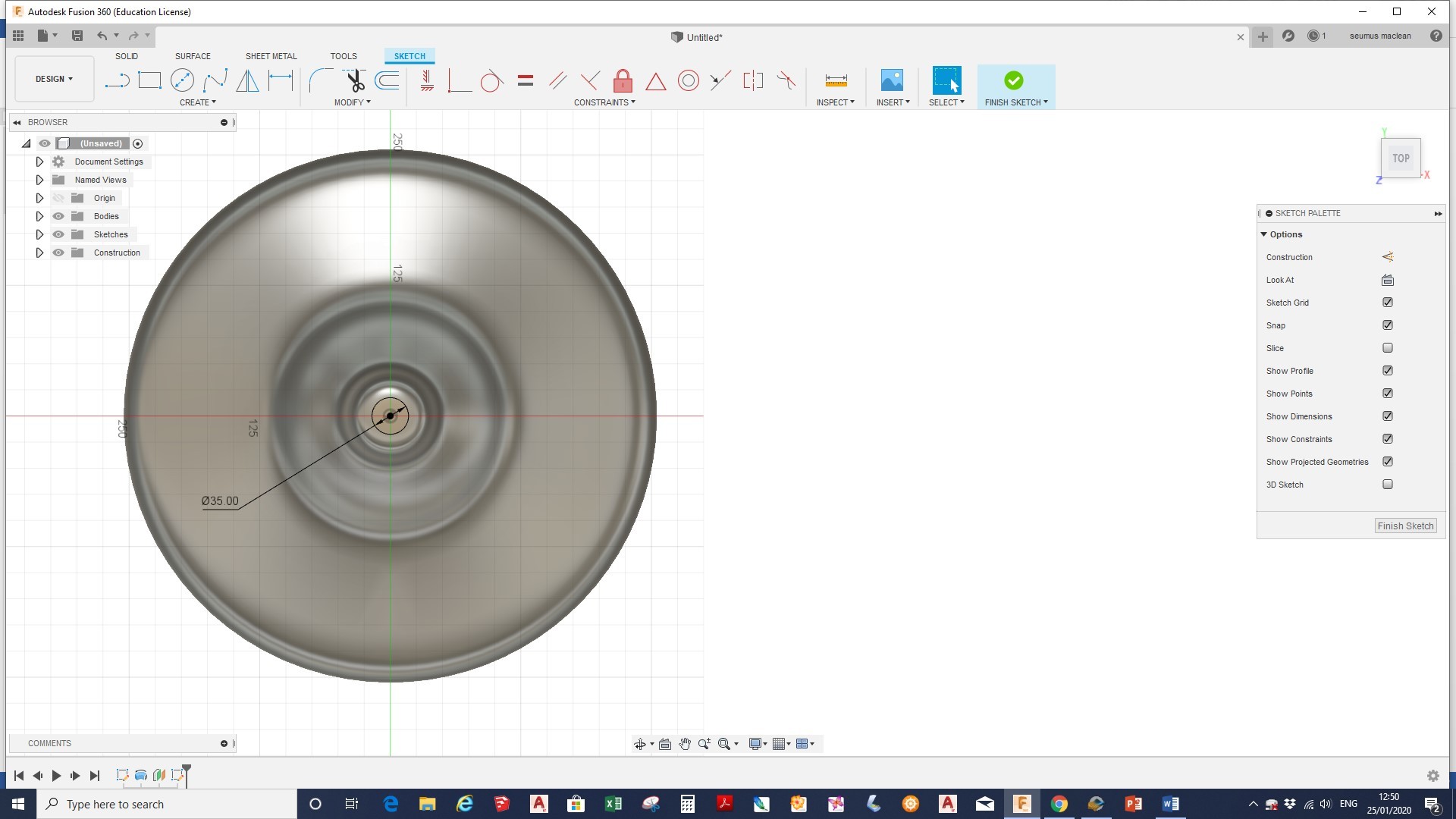Viewport: 1456px width, 819px height.
Task: Enable the Slice checkbox
Action: (1387, 348)
